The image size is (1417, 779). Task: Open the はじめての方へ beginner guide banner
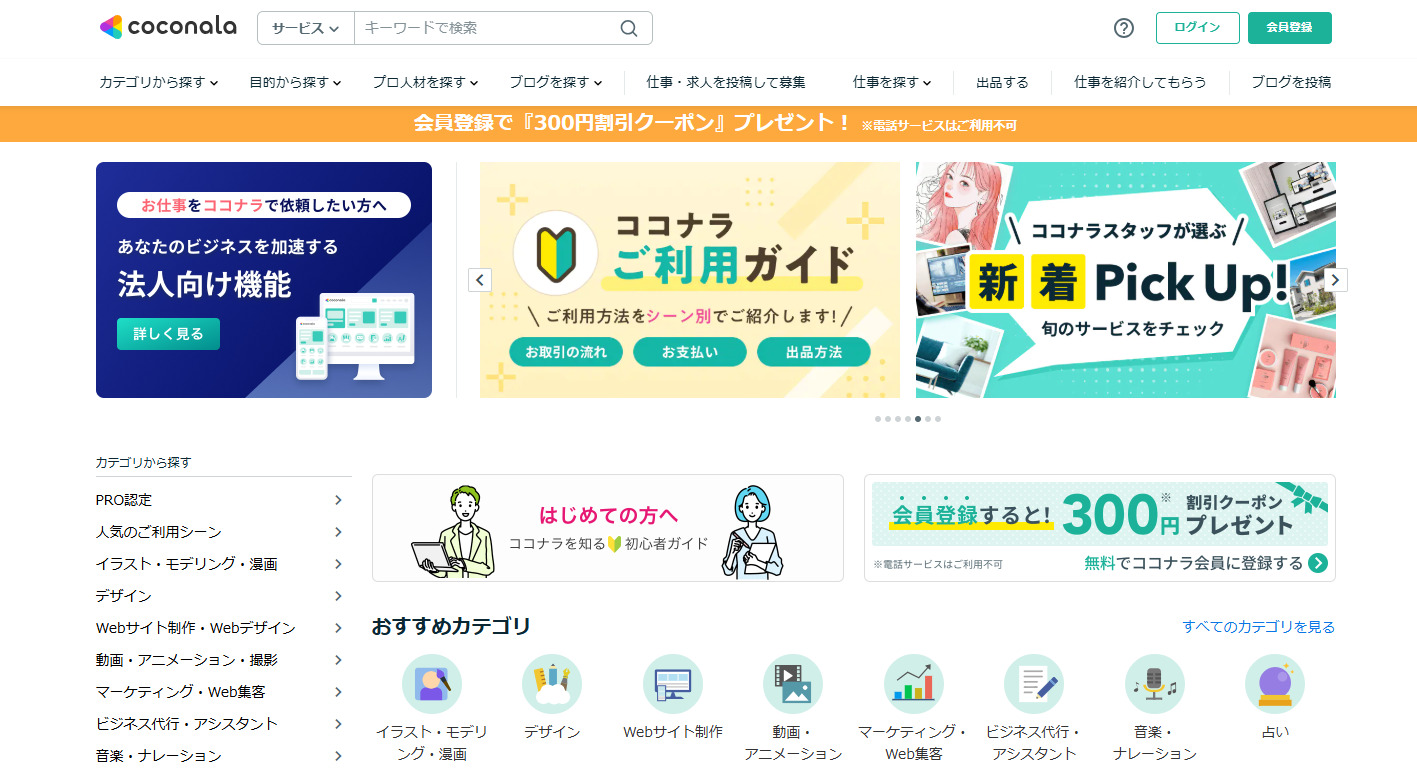(608, 528)
